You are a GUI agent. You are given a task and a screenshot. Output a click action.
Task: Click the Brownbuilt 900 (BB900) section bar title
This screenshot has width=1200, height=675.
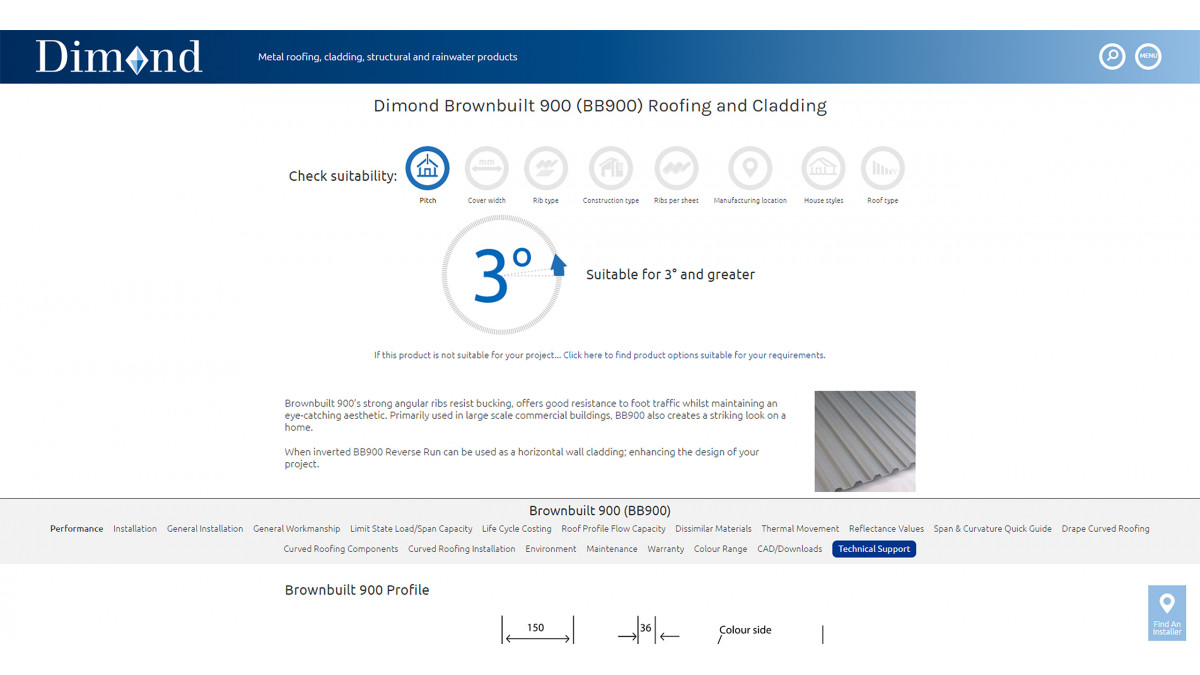click(x=600, y=511)
